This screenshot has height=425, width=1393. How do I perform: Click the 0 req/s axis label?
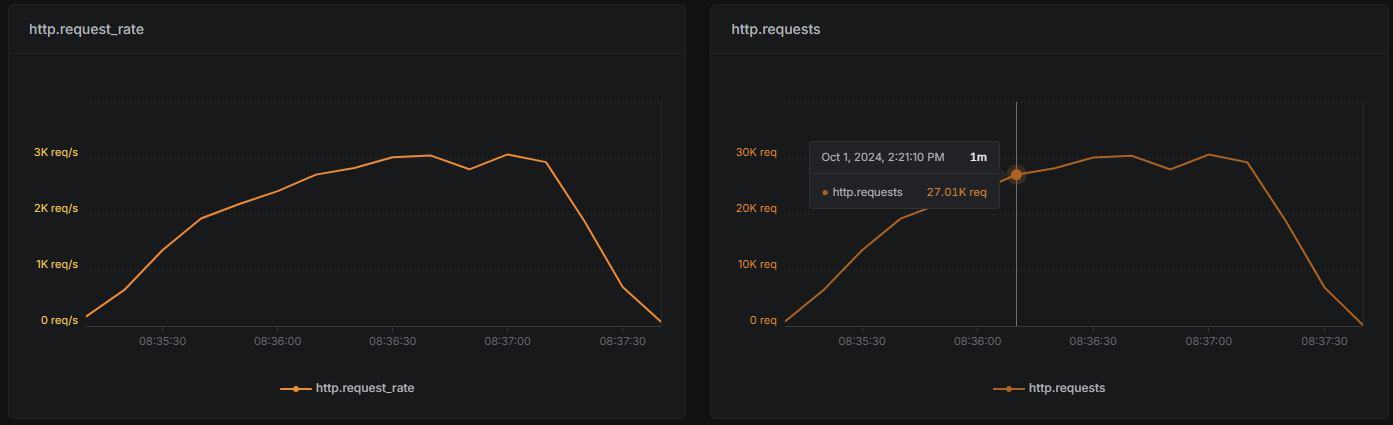pos(59,321)
